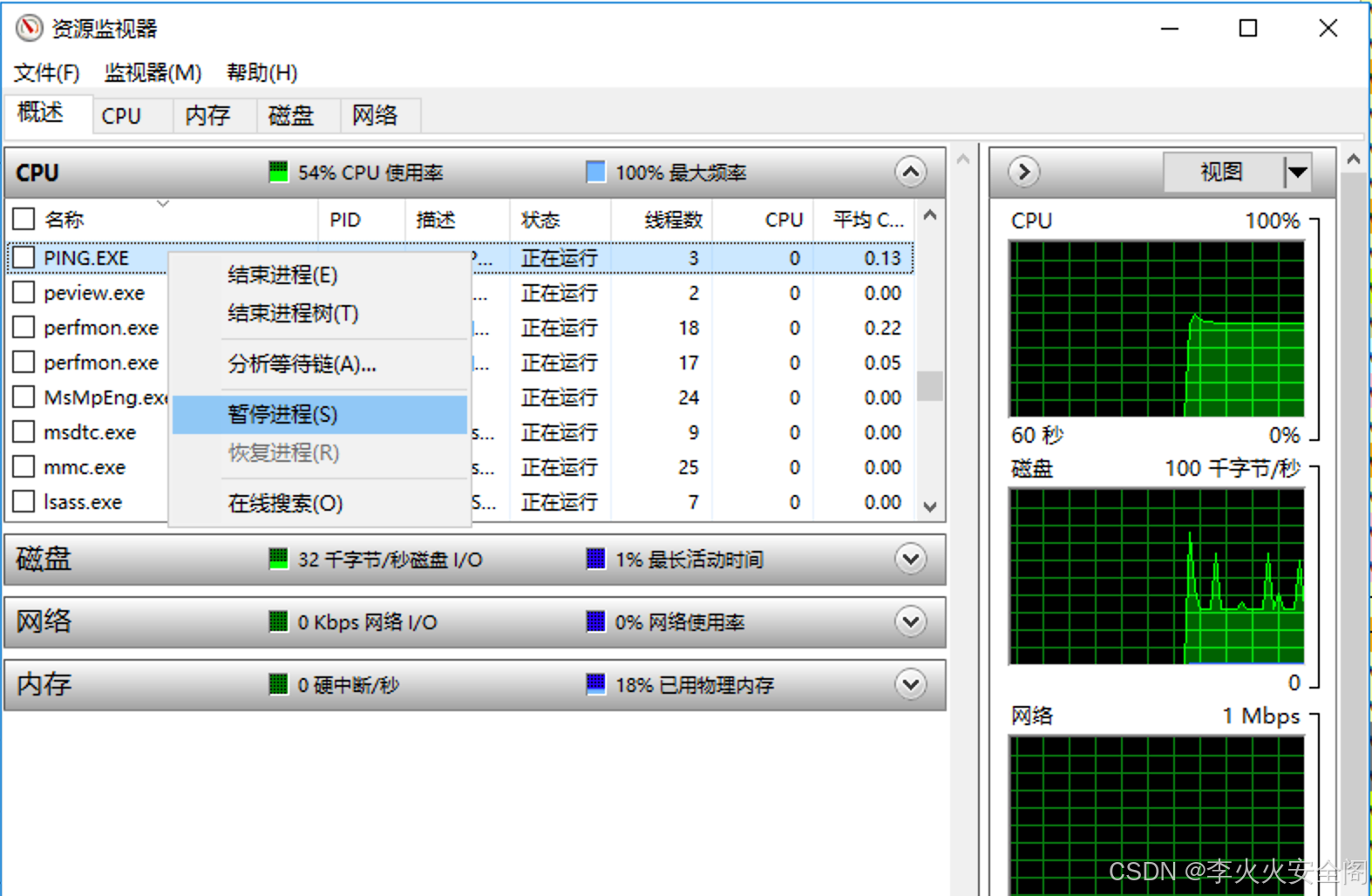This screenshot has width=1372, height=896.
Task: Expand the 网络 section chevron
Action: click(x=910, y=621)
